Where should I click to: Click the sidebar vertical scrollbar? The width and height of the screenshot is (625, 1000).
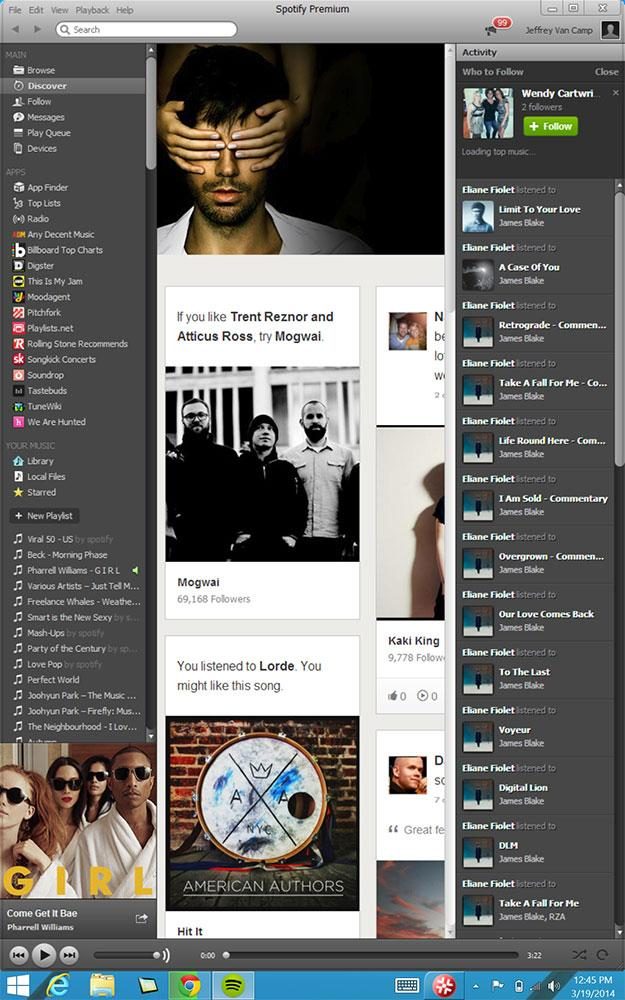pyautogui.click(x=151, y=114)
